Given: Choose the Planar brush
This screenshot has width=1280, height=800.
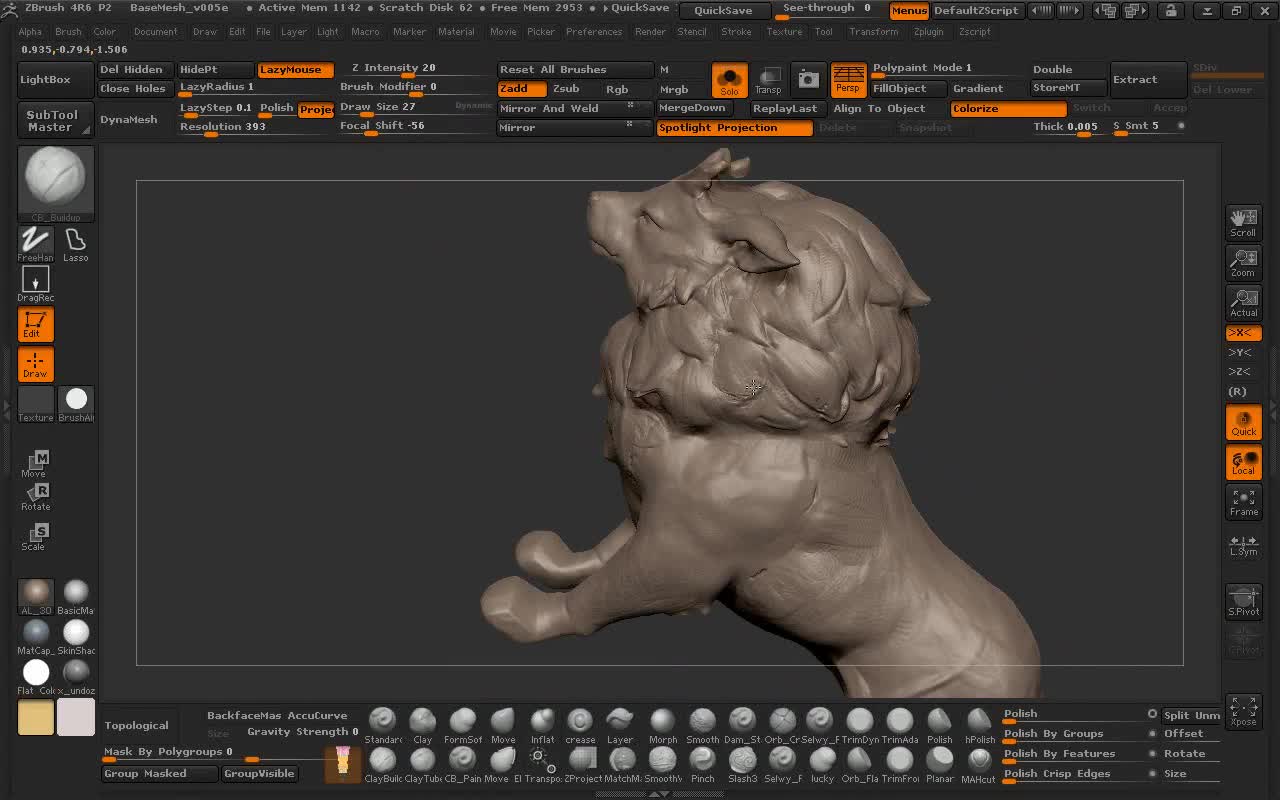Looking at the screenshot, I should [x=940, y=765].
